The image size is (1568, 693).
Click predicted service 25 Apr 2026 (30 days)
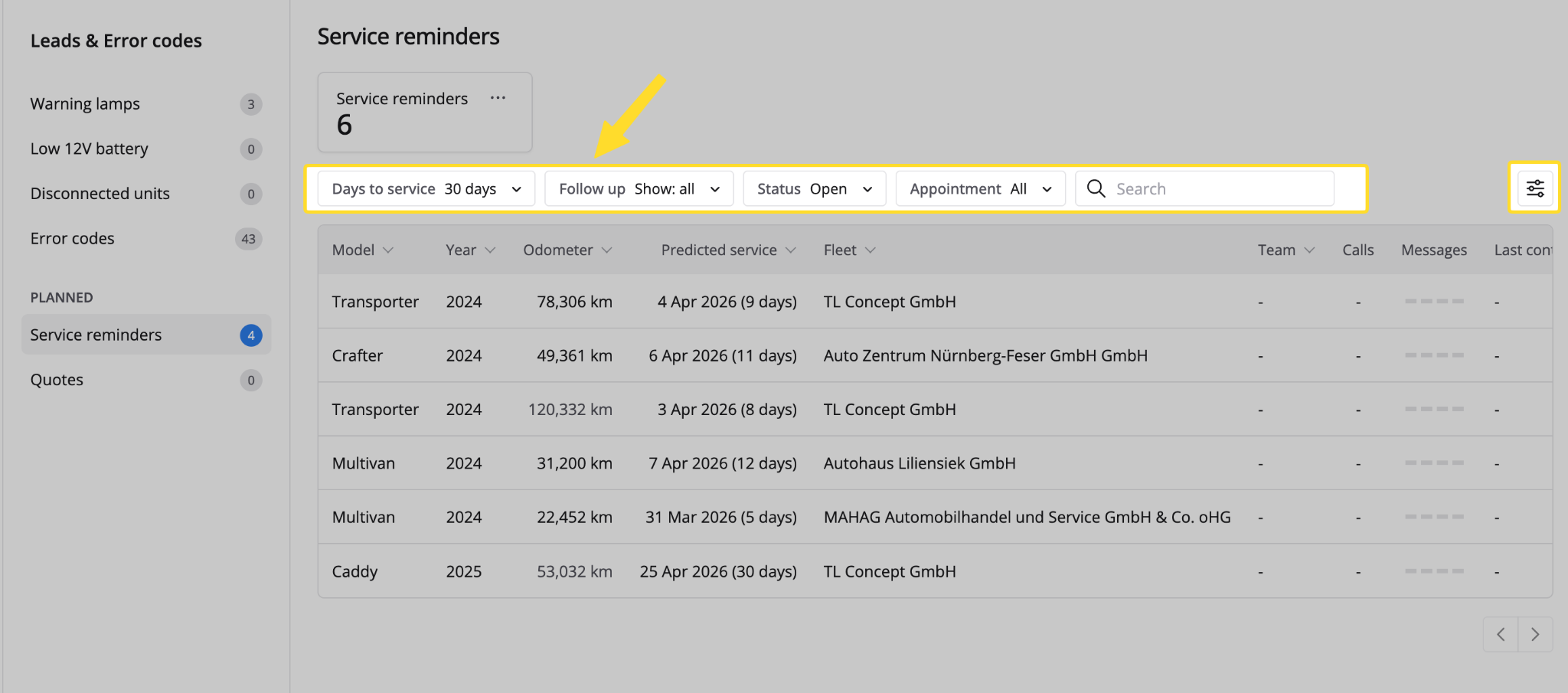point(718,571)
